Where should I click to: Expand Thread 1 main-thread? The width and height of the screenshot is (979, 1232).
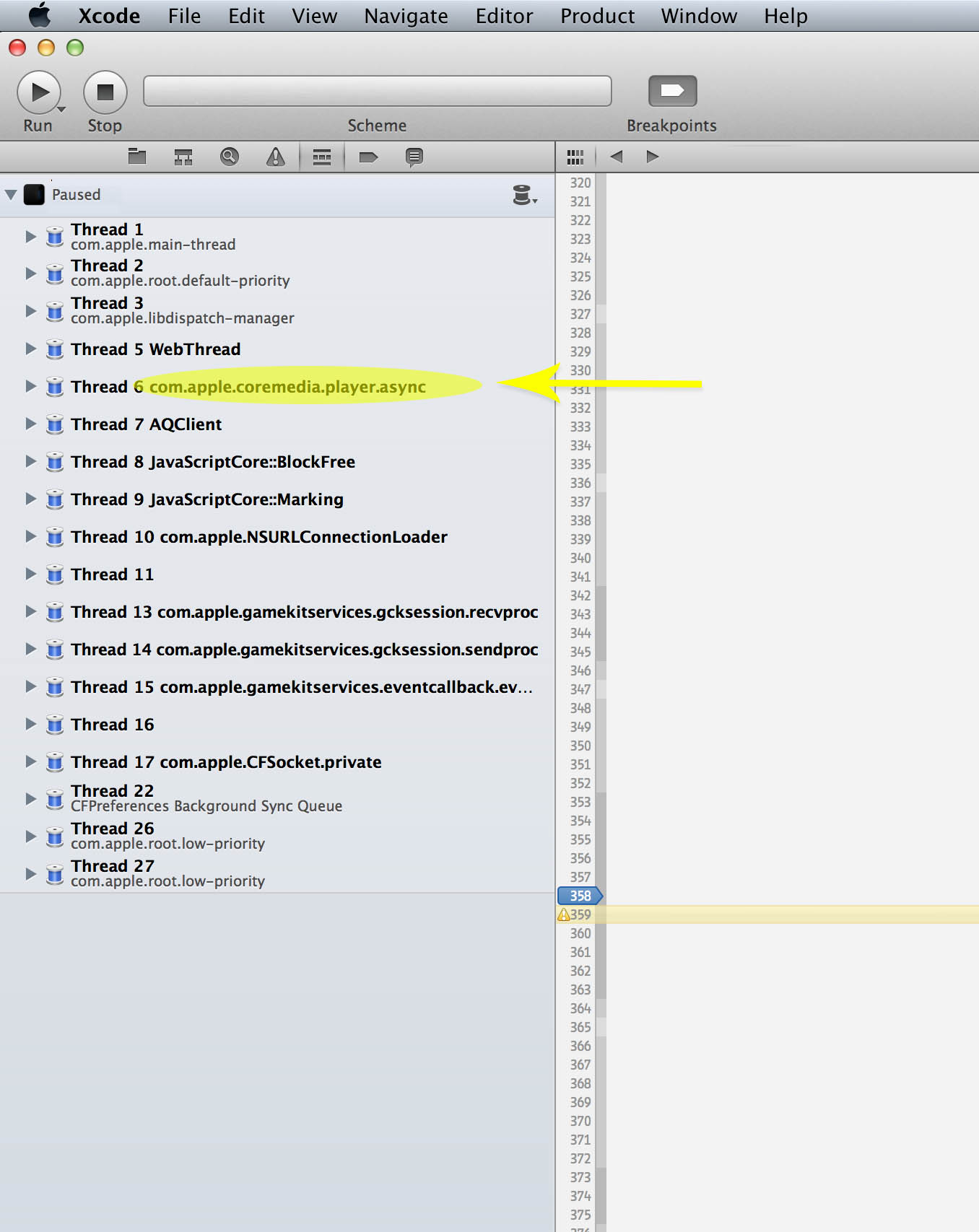30,236
